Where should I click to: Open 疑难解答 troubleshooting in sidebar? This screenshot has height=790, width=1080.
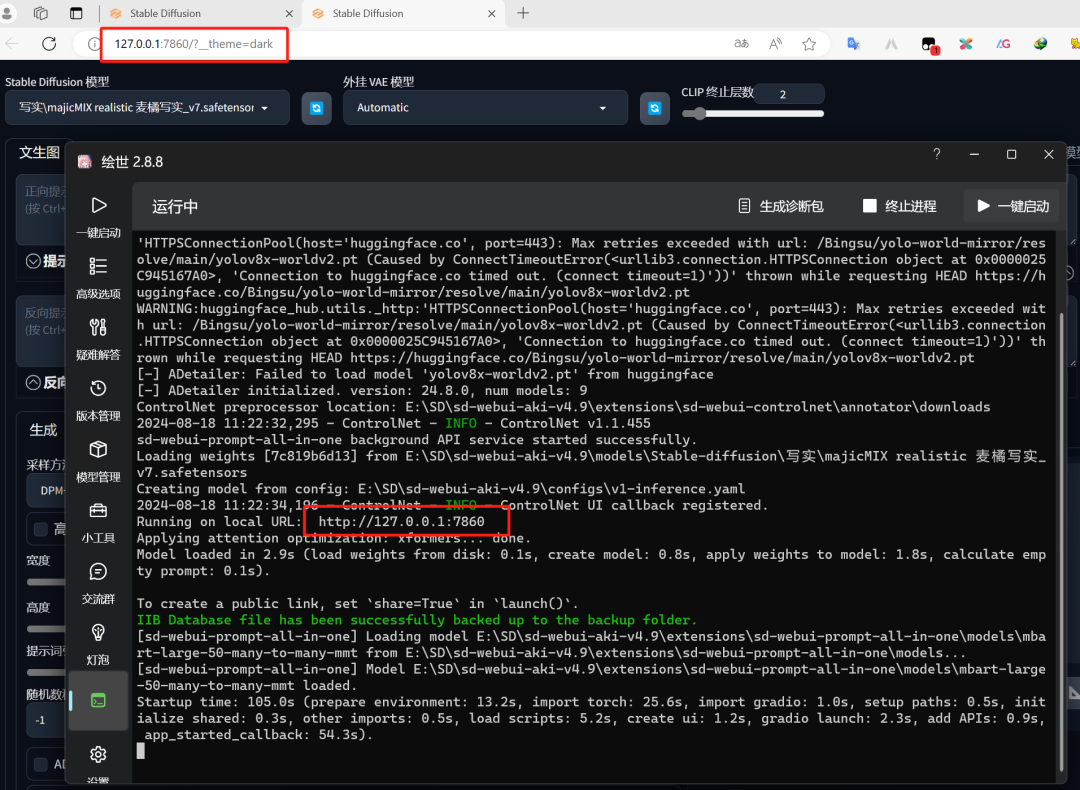pos(98,337)
